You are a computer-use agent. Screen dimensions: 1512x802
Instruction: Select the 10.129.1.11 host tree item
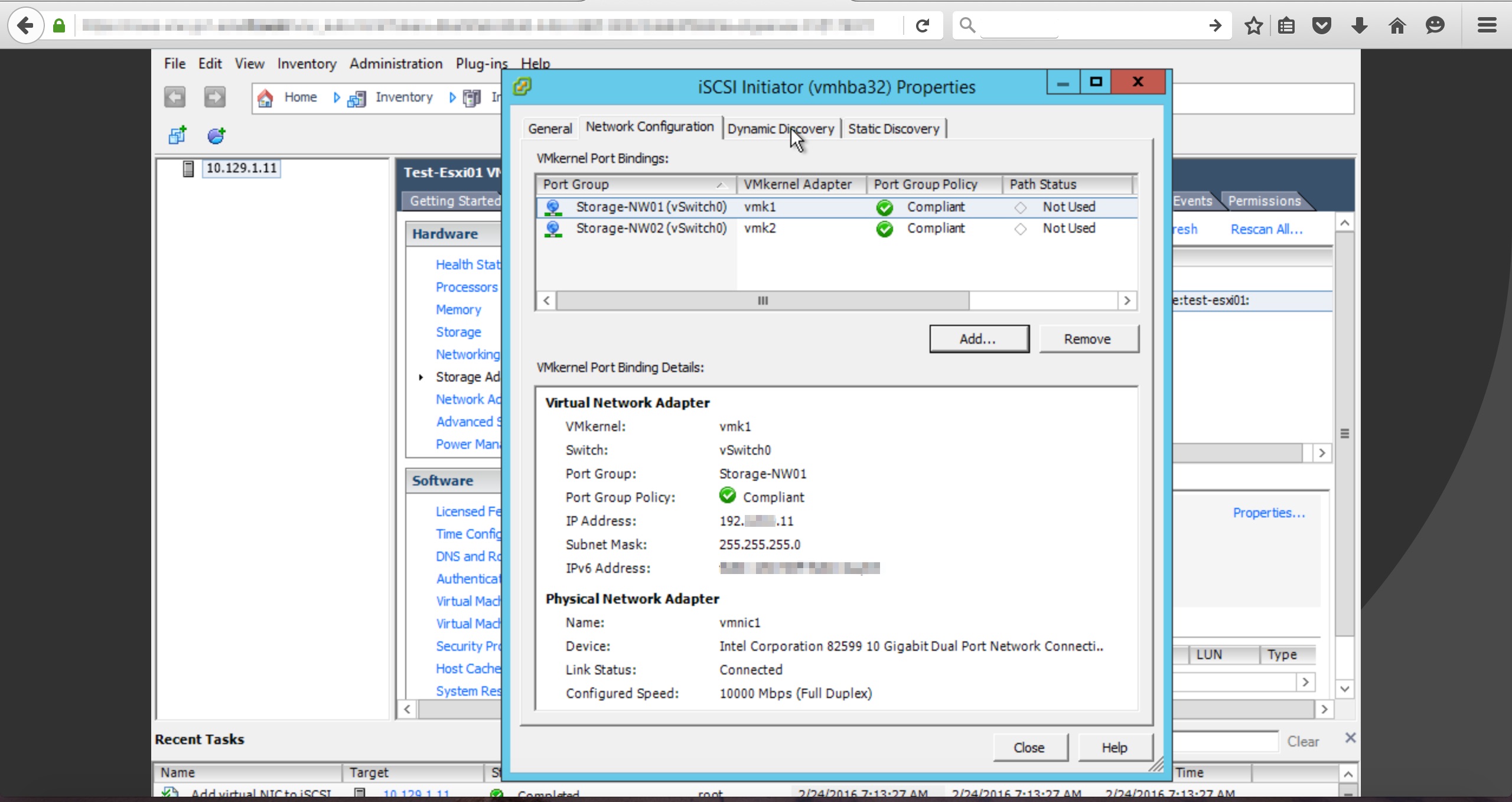[x=241, y=168]
